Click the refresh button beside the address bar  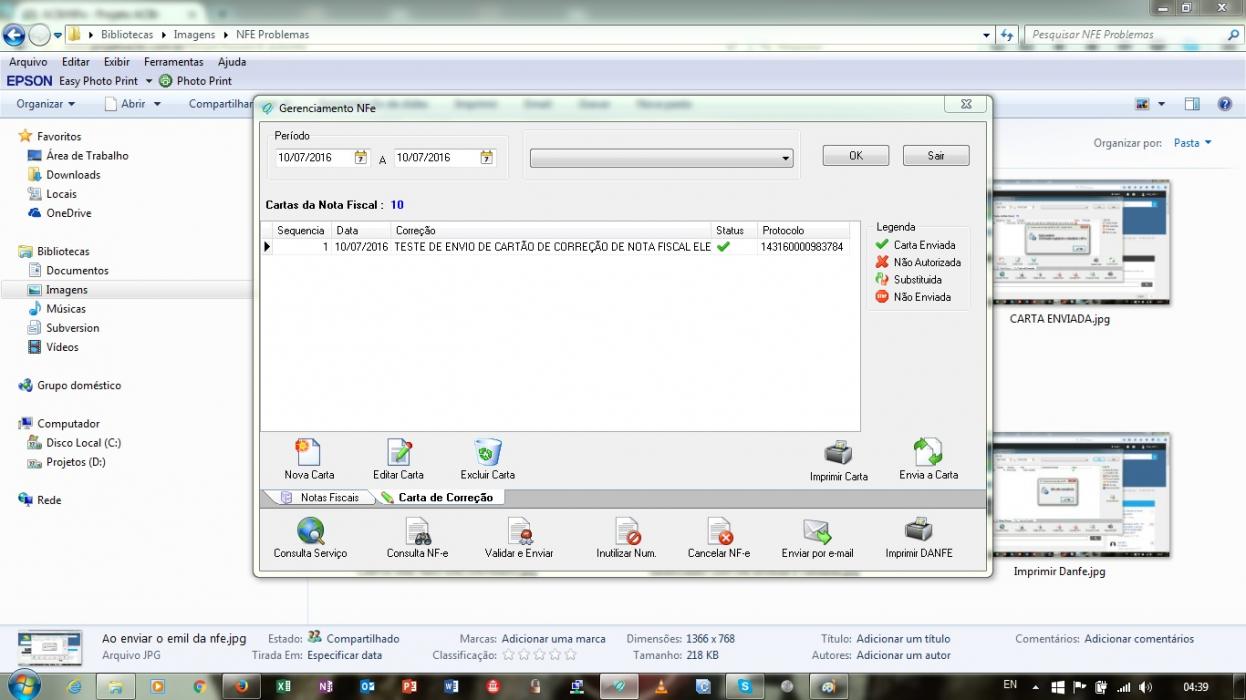click(1008, 35)
